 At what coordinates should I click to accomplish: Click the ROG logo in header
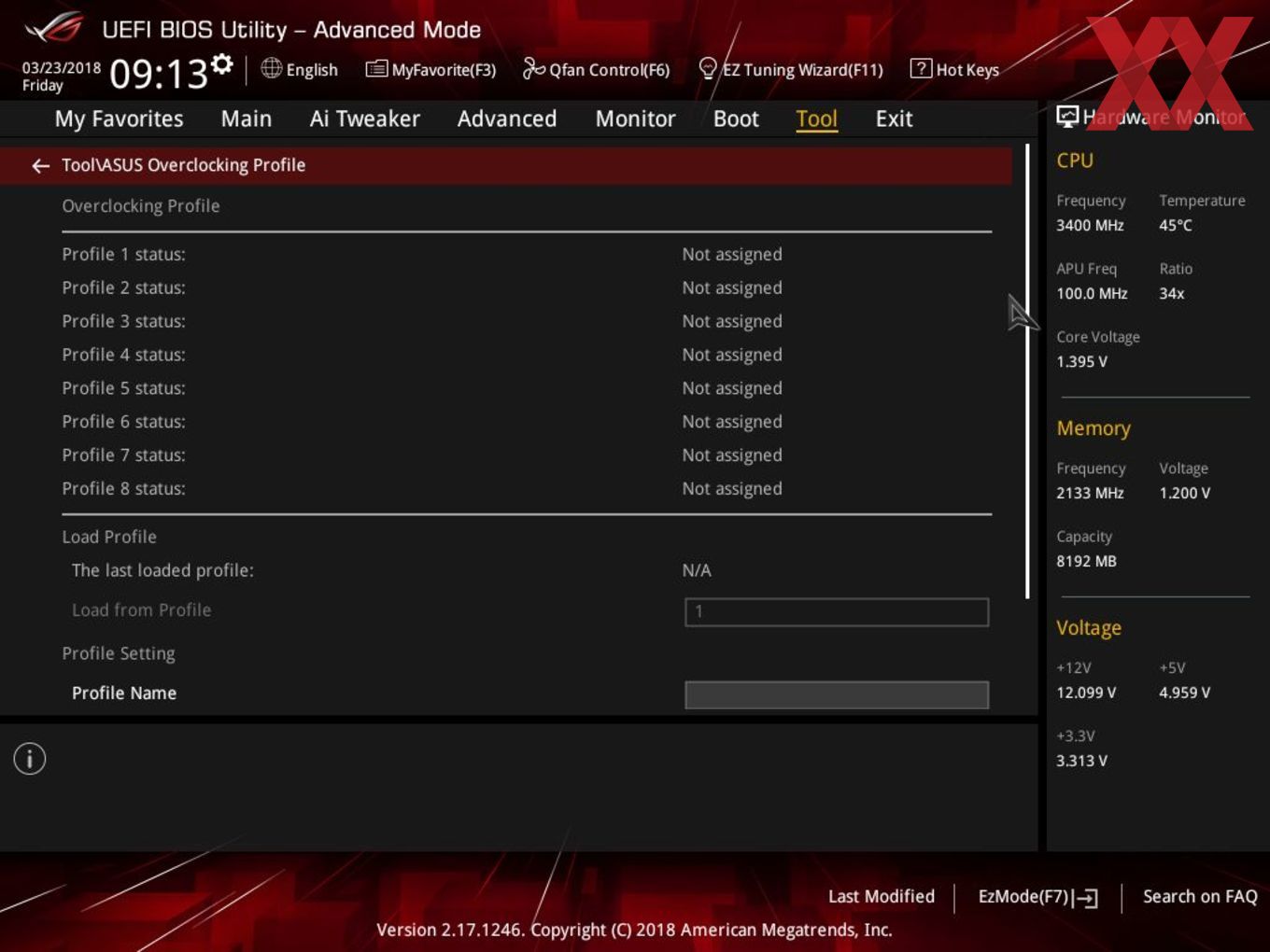pyautogui.click(x=54, y=28)
